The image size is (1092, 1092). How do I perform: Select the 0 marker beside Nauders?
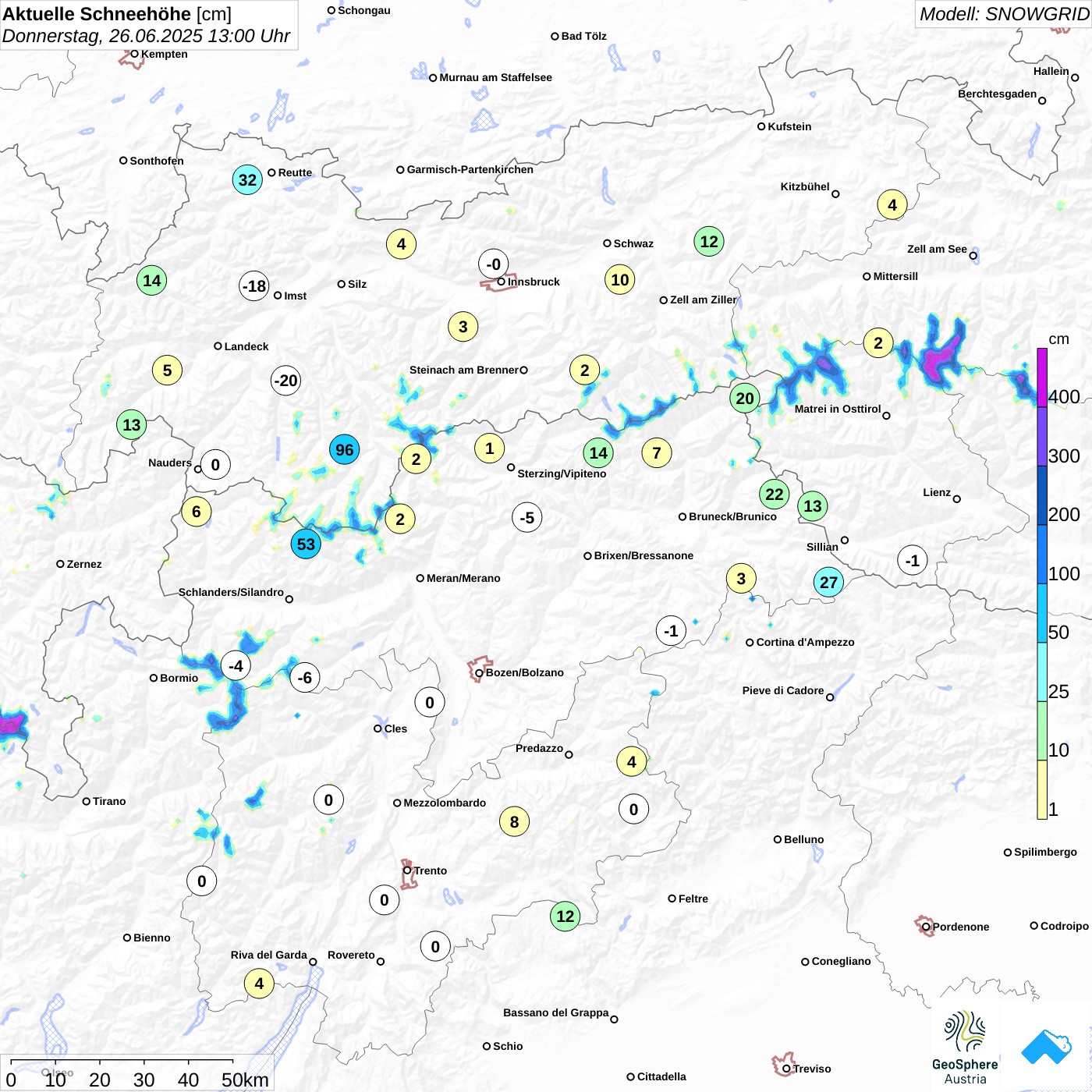[215, 465]
